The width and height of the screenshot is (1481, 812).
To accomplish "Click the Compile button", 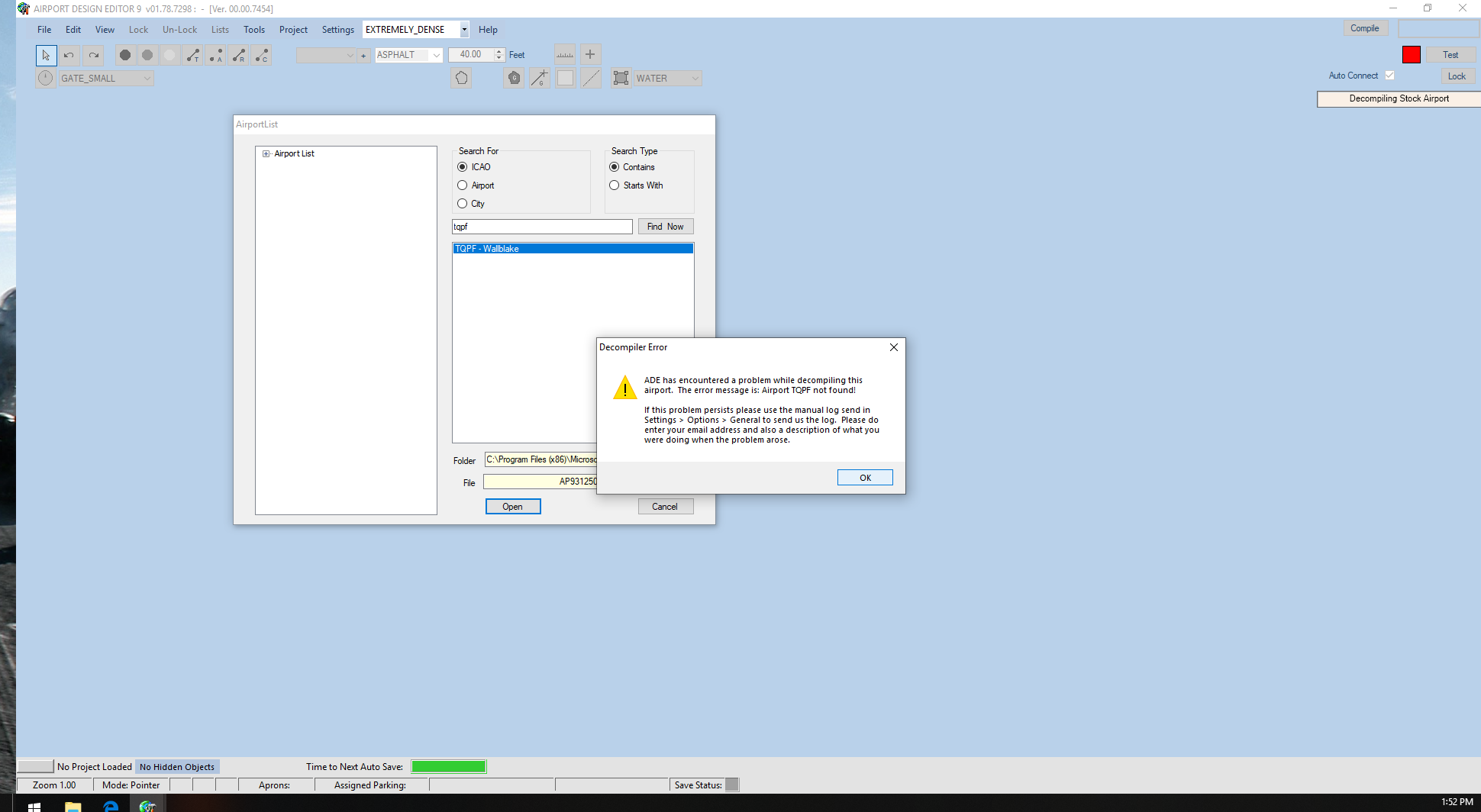I will pyautogui.click(x=1365, y=28).
